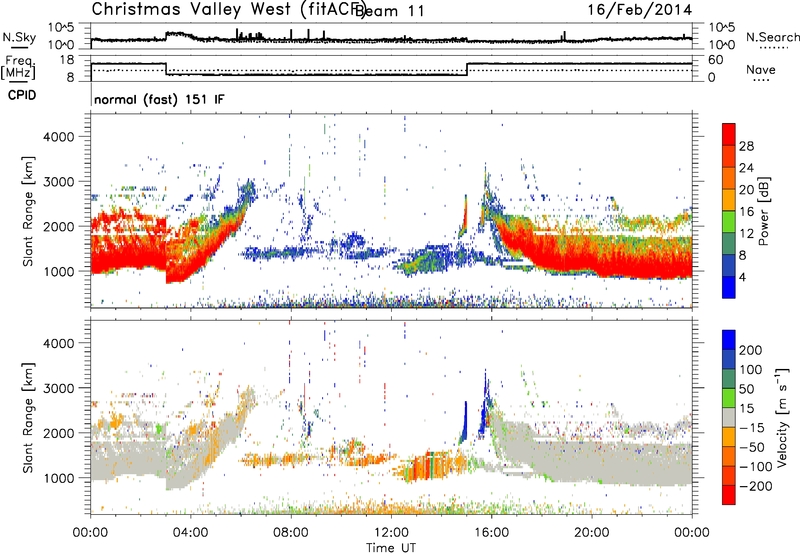Click 'normal (fast) 151 IF' text
800x554 pixels.
pyautogui.click(x=159, y=99)
